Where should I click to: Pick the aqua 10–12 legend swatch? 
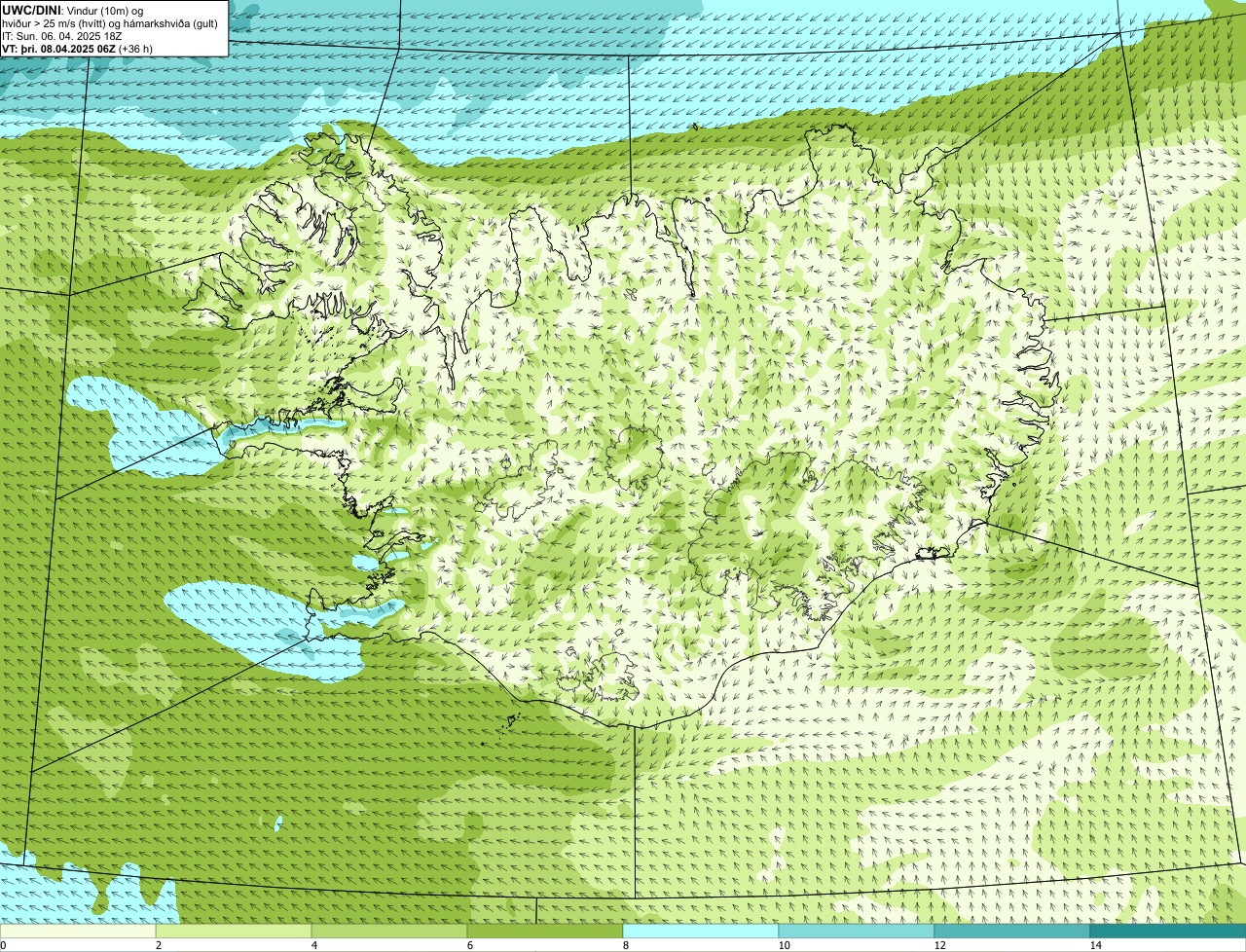point(857,931)
